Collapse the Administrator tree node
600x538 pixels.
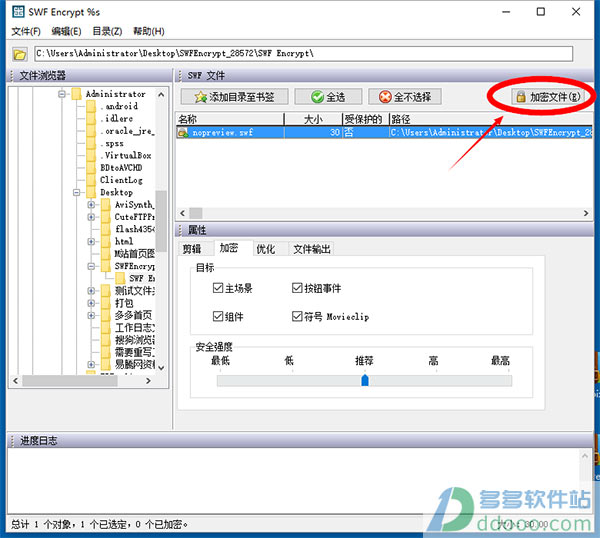62,94
